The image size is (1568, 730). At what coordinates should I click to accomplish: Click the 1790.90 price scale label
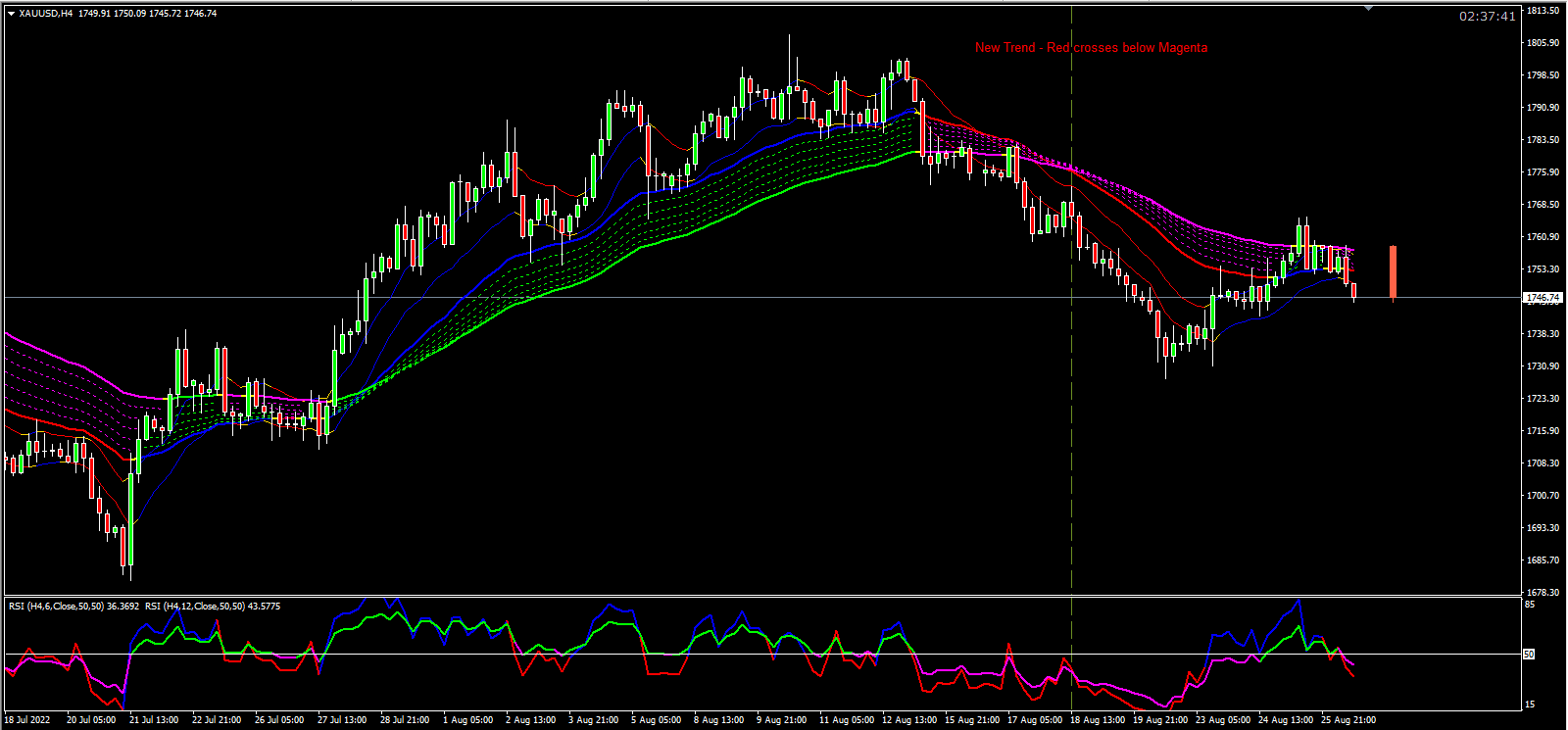click(1543, 108)
